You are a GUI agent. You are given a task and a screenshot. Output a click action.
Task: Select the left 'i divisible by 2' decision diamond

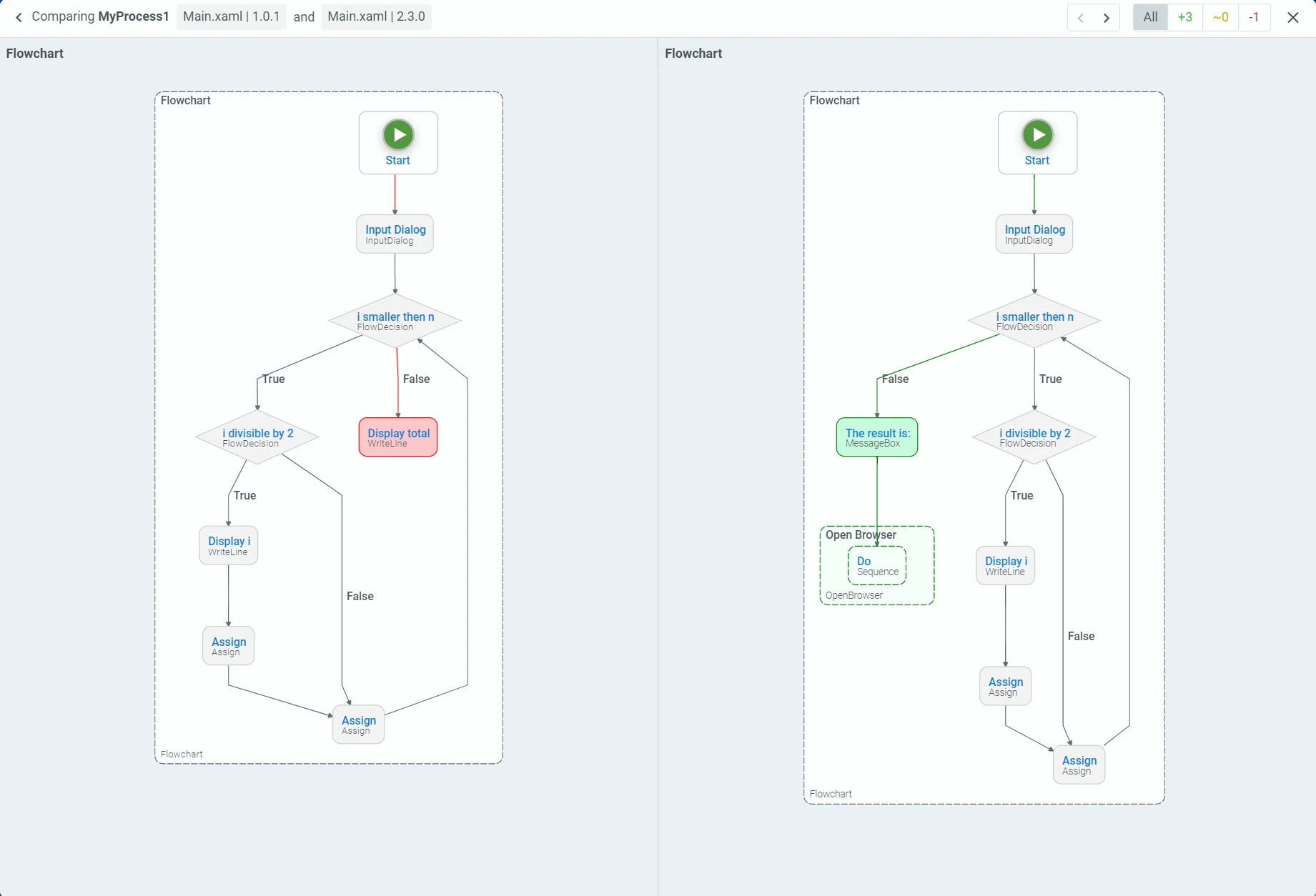(257, 437)
